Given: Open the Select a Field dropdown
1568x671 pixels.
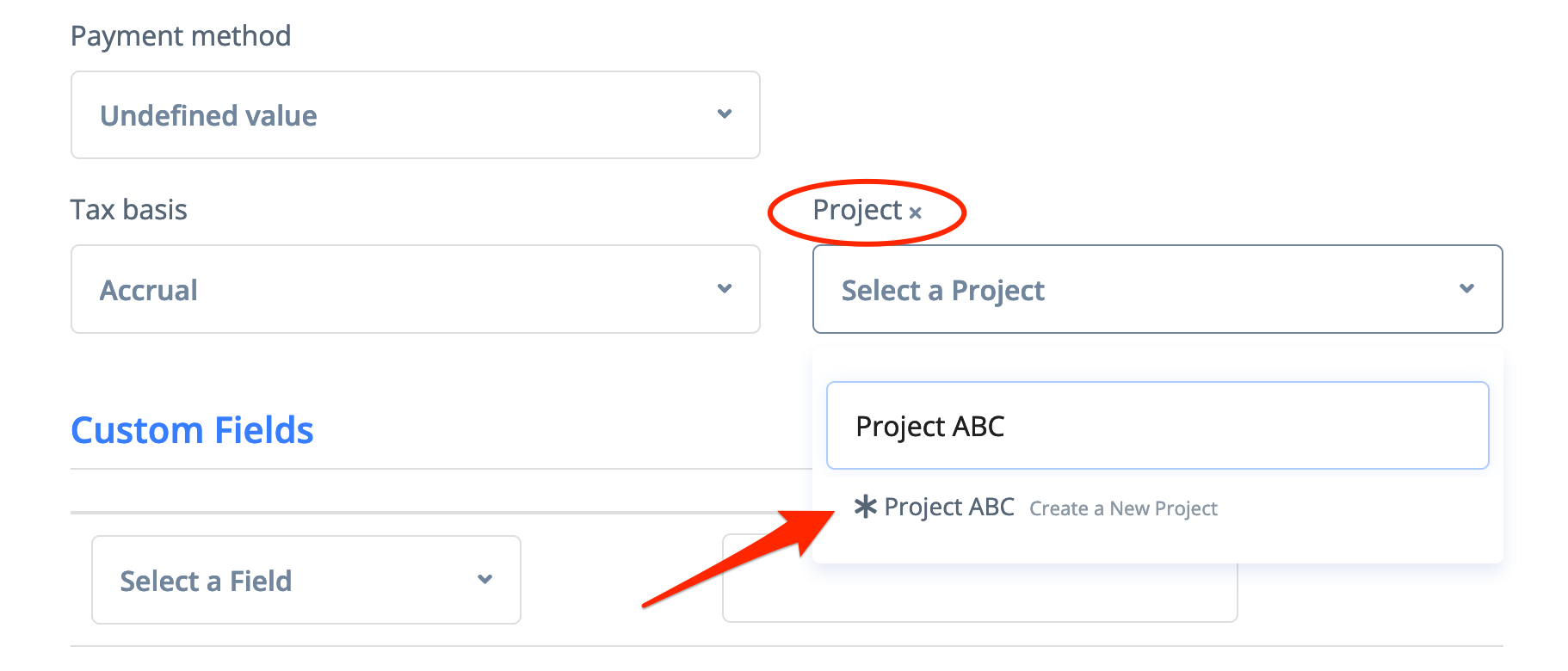Looking at the screenshot, I should [x=306, y=580].
